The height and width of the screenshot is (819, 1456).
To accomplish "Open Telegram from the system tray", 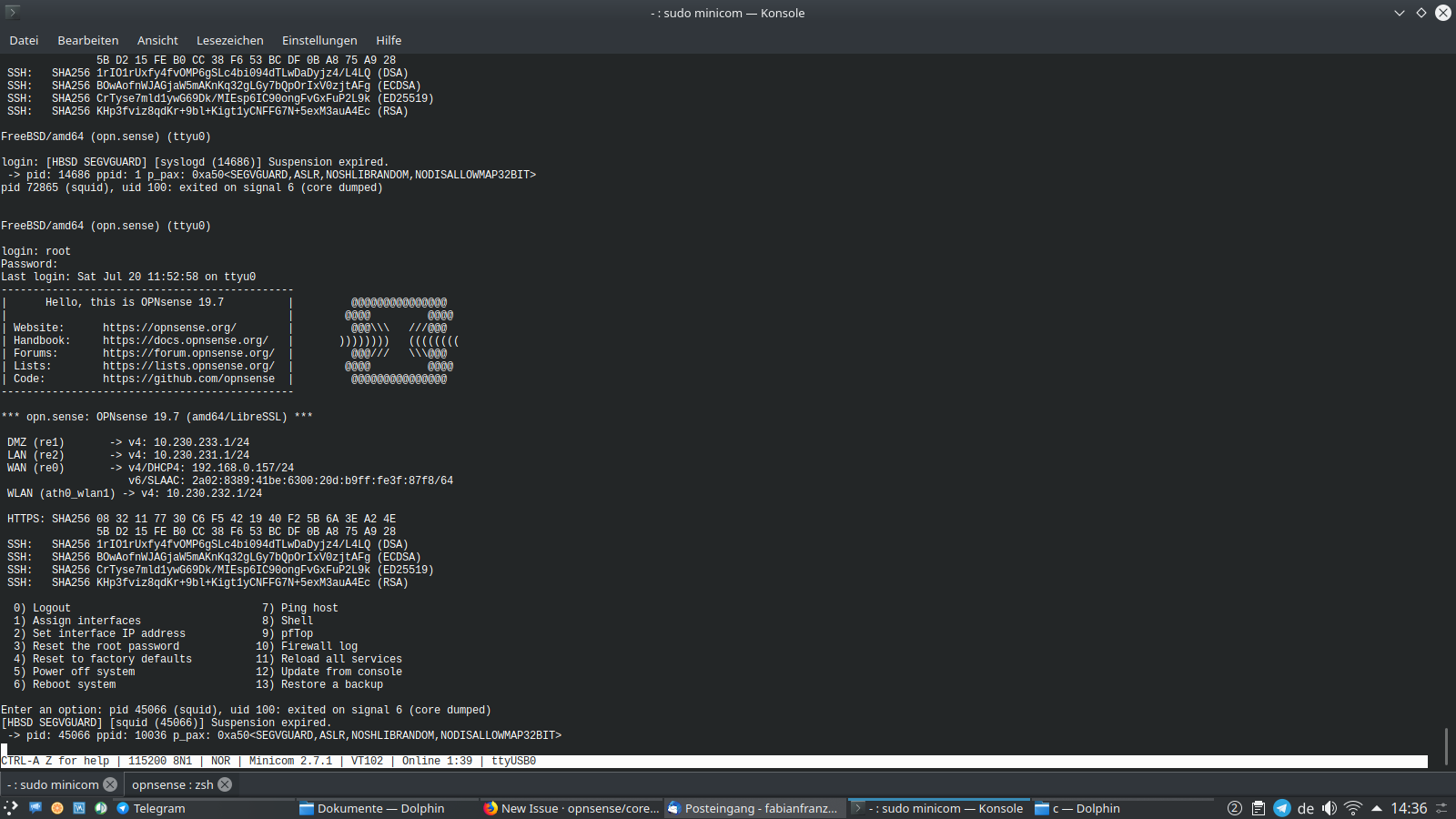I will point(1282,808).
